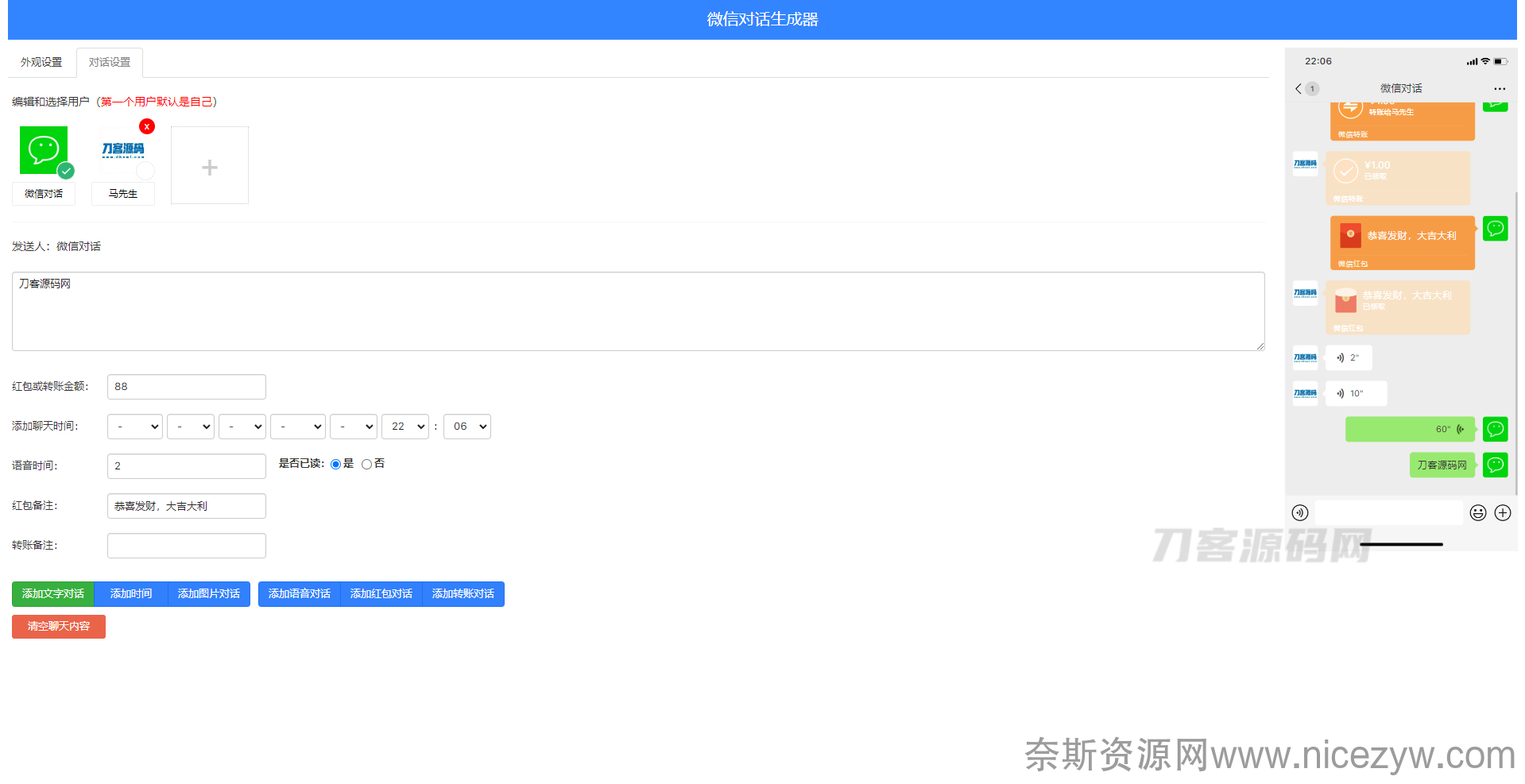Set 是否已读 to 否

coord(366,464)
